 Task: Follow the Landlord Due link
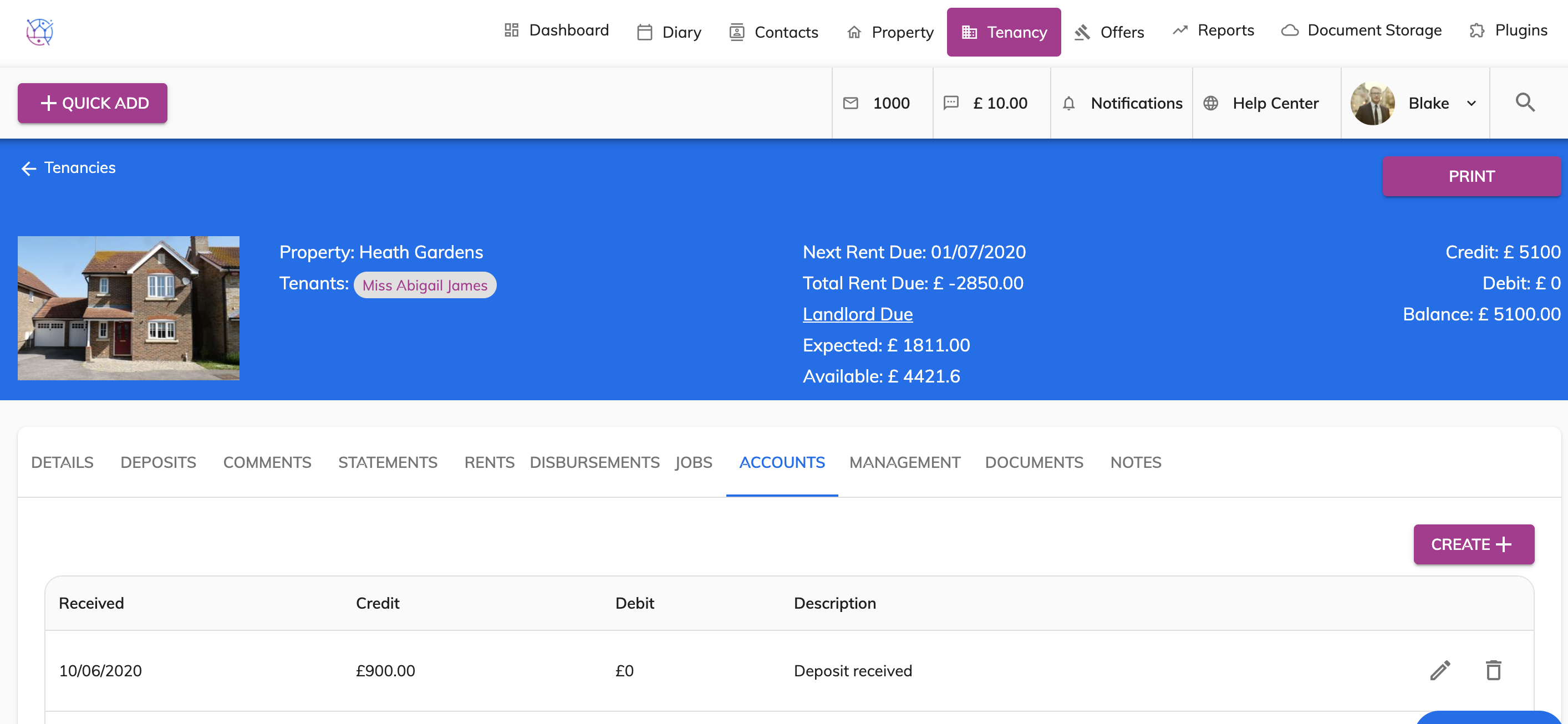coord(857,314)
